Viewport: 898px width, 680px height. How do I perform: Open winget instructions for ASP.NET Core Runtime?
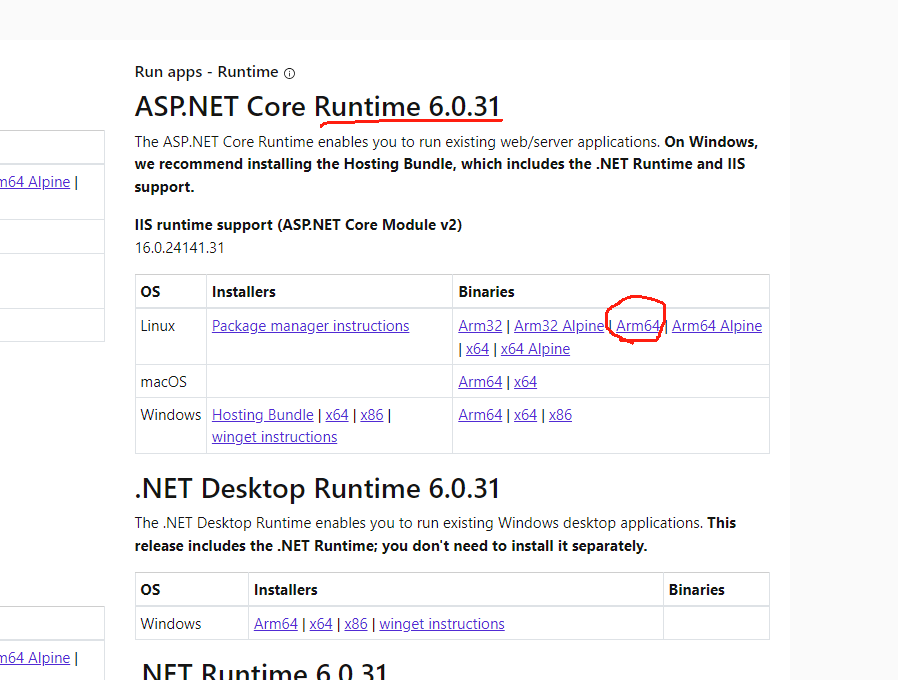point(274,437)
